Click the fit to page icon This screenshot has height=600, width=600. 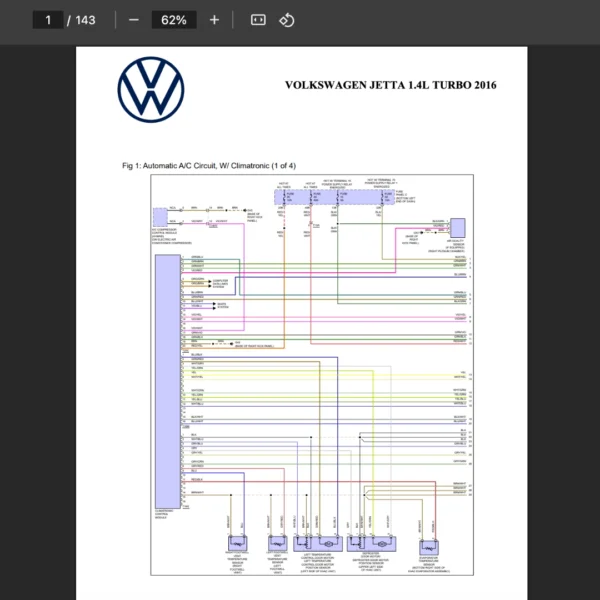pos(258,20)
